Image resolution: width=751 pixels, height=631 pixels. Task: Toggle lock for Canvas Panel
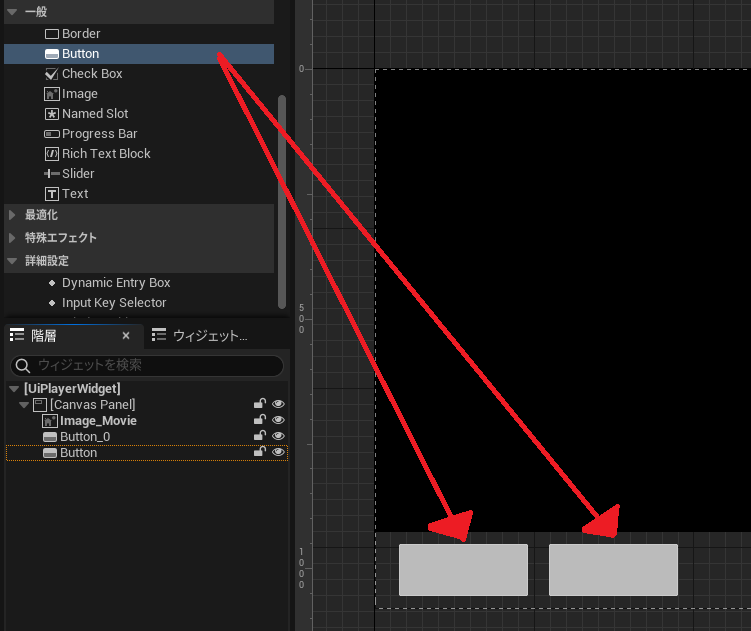[260, 404]
